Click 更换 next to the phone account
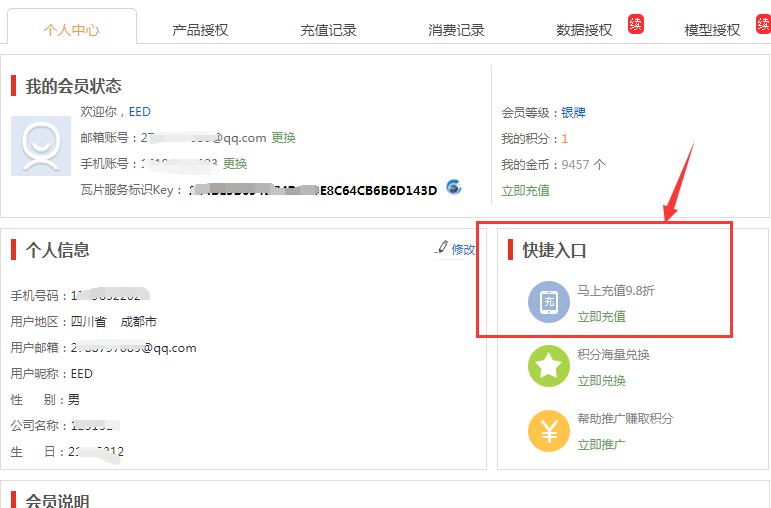This screenshot has width=771, height=508. pos(235,164)
